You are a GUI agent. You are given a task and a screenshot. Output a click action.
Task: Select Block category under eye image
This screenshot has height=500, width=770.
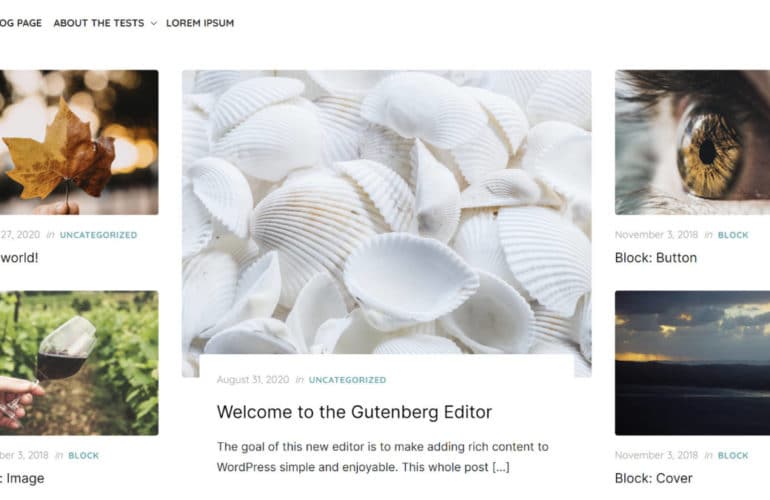(x=733, y=235)
